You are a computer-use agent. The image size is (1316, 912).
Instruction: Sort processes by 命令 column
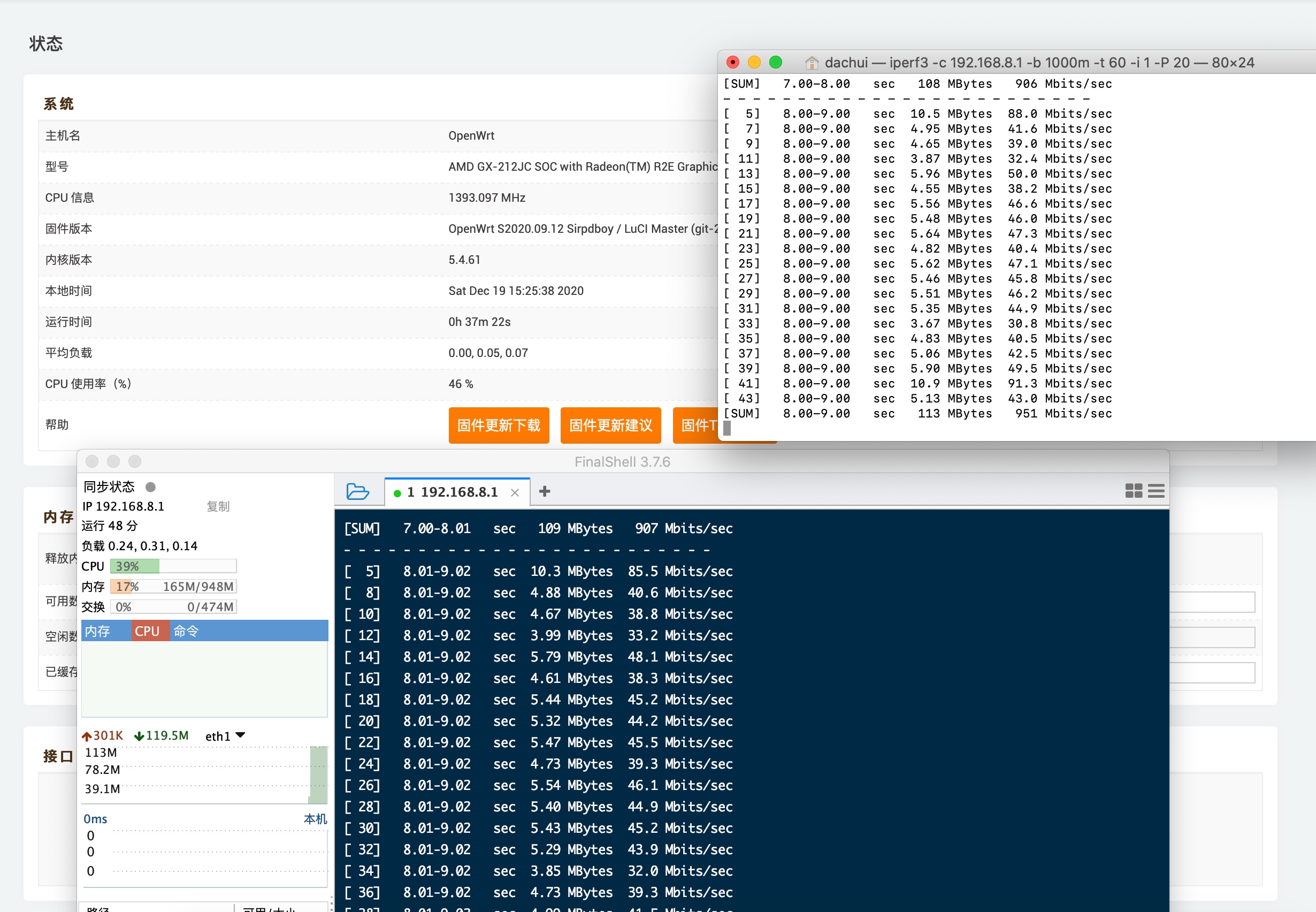point(186,631)
